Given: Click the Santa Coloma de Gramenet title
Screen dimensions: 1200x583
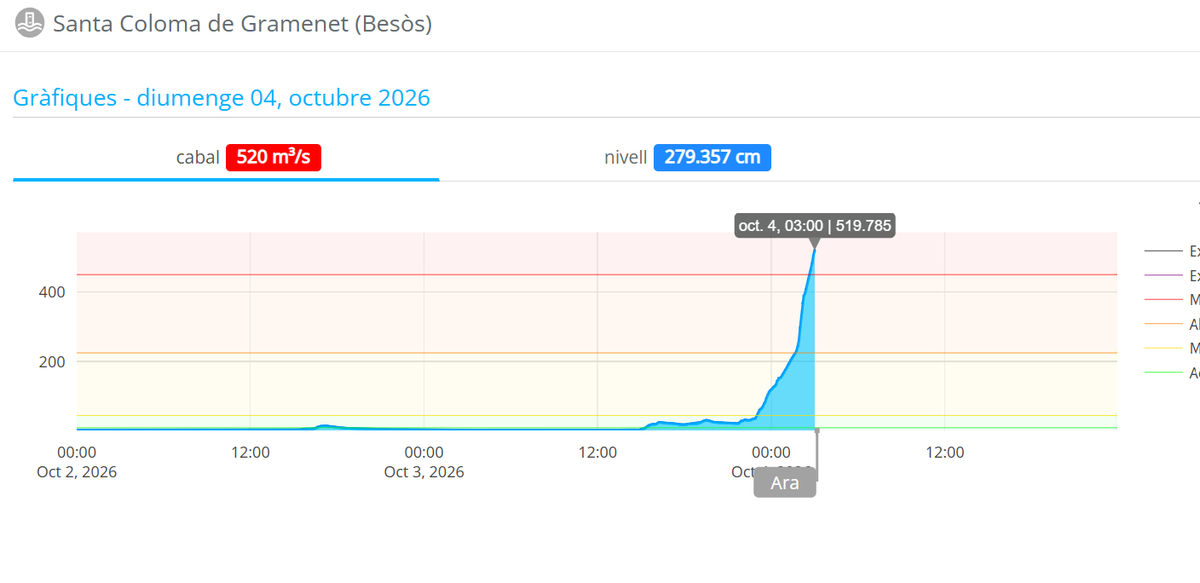Looking at the screenshot, I should pyautogui.click(x=242, y=23).
